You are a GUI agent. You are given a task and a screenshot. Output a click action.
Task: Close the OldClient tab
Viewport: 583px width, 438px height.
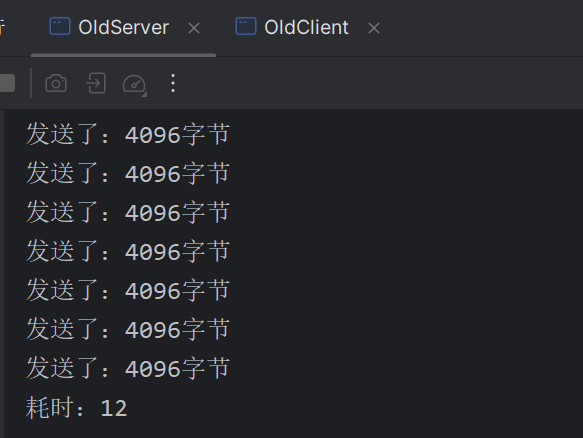[374, 28]
